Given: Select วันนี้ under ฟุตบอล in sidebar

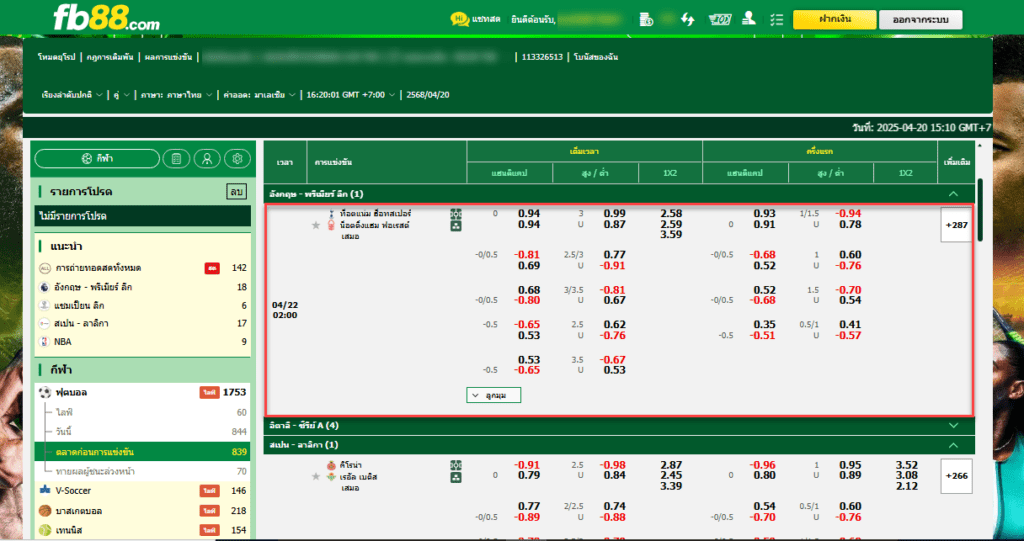Looking at the screenshot, I should [142, 432].
